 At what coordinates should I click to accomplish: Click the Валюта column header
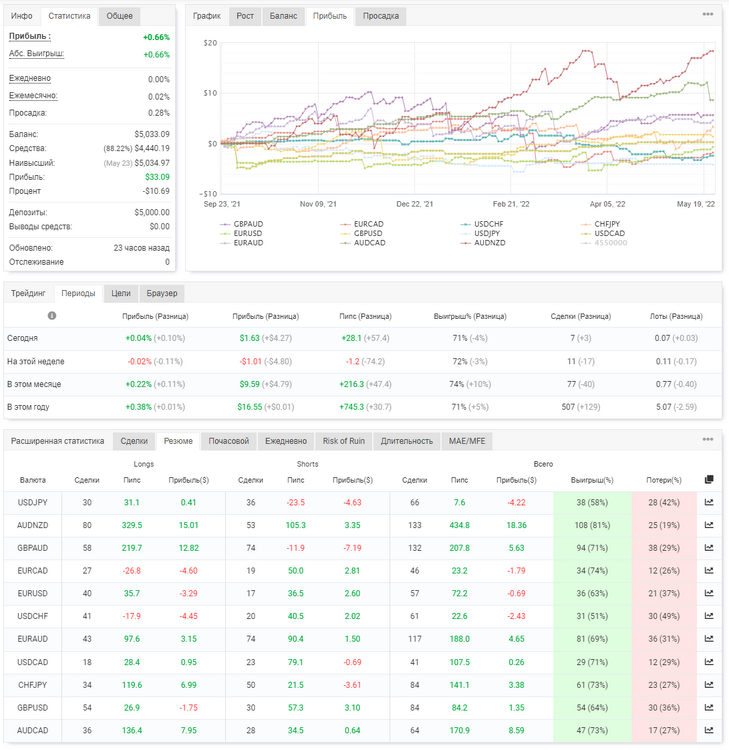coord(33,480)
